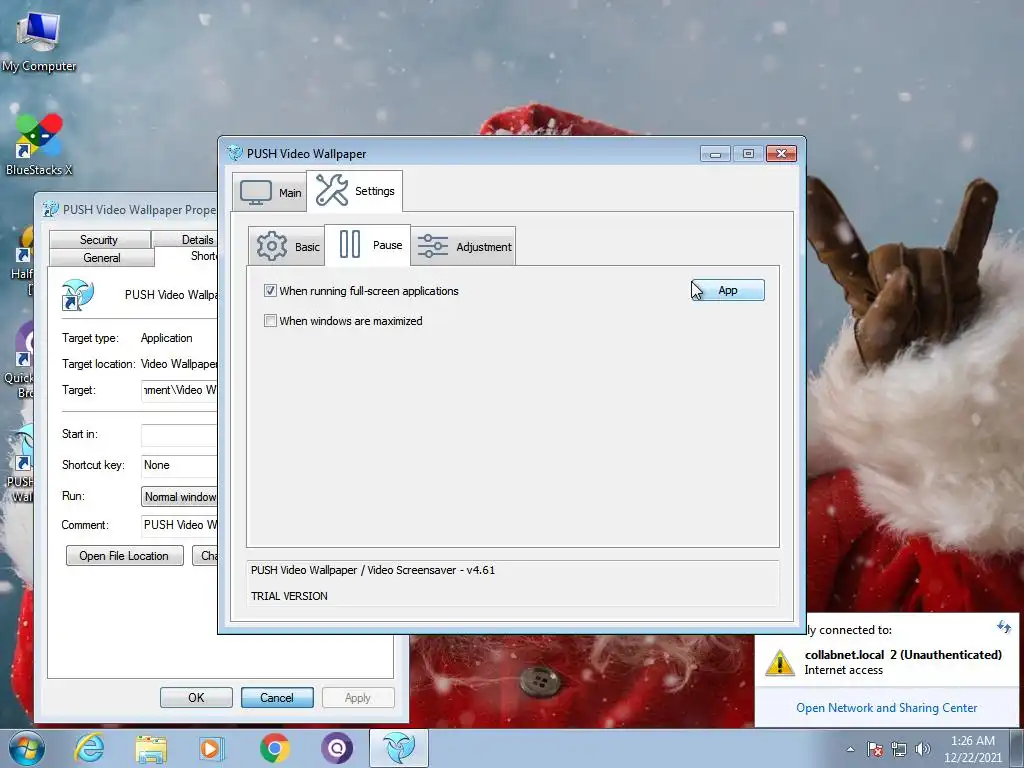Click the network refresh arrows icon

(x=1004, y=628)
